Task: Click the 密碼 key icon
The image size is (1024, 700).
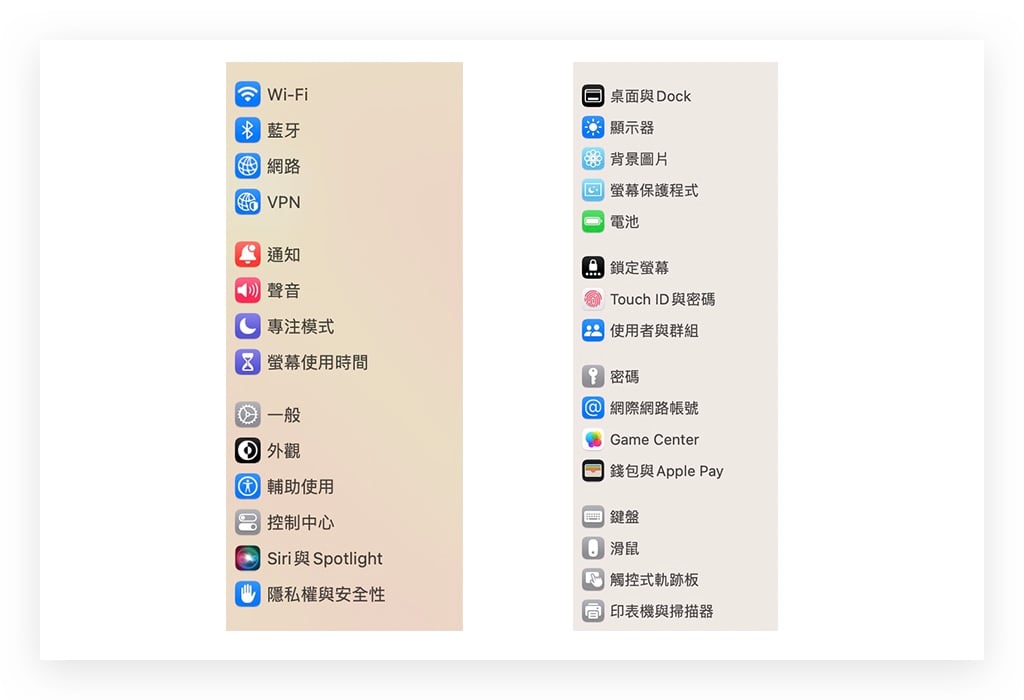Action: click(x=593, y=377)
